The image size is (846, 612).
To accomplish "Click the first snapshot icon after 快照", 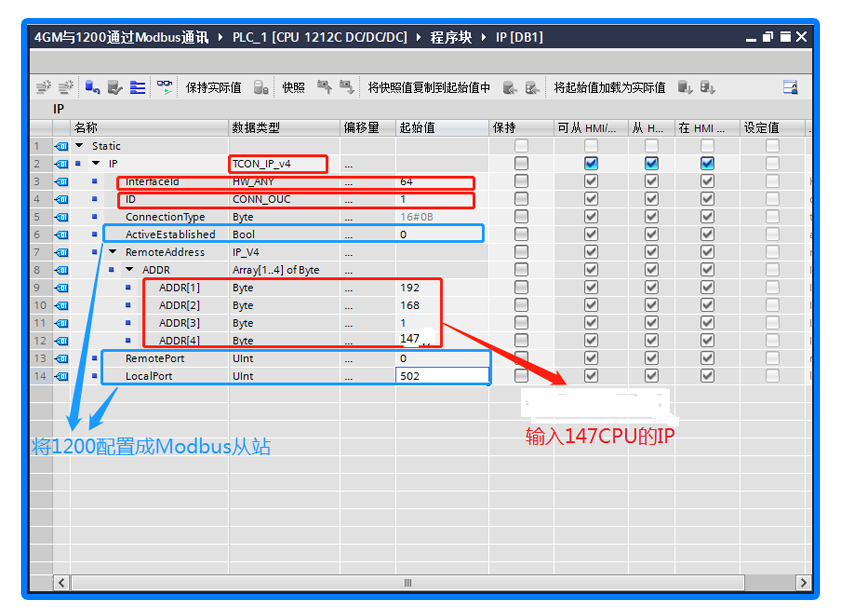I will [324, 87].
